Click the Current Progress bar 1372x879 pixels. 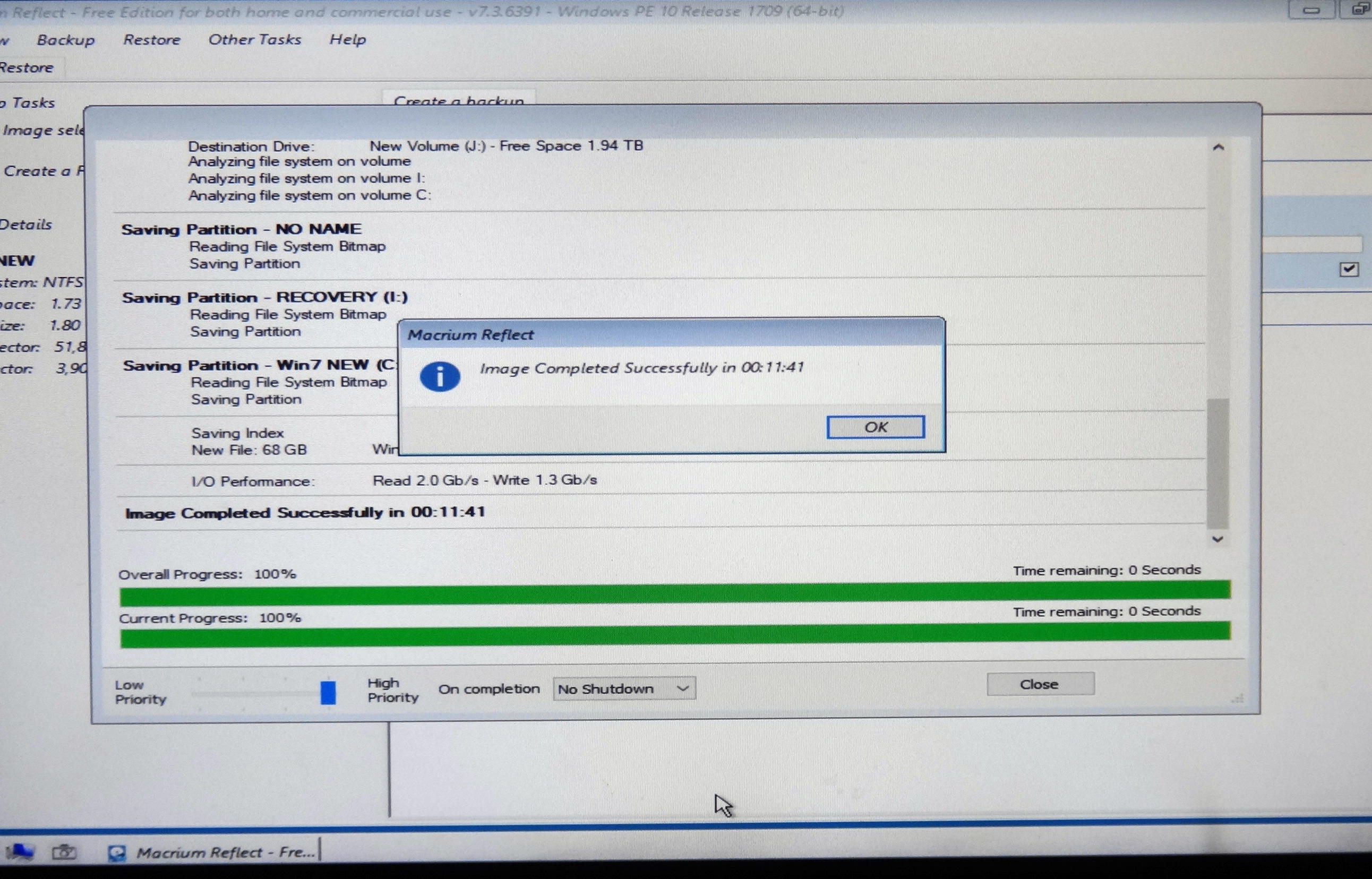675,636
